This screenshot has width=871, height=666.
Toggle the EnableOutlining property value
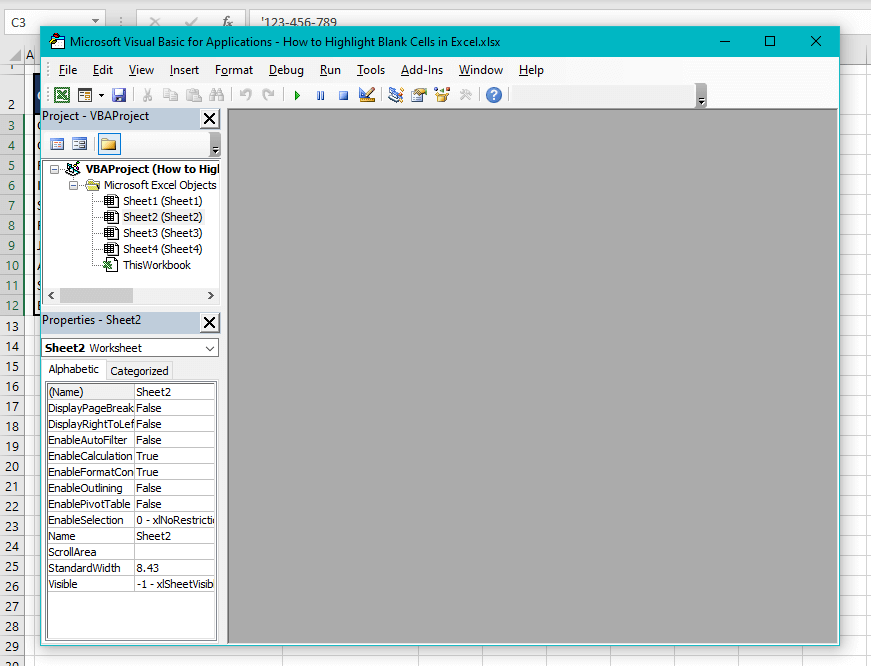pos(175,488)
